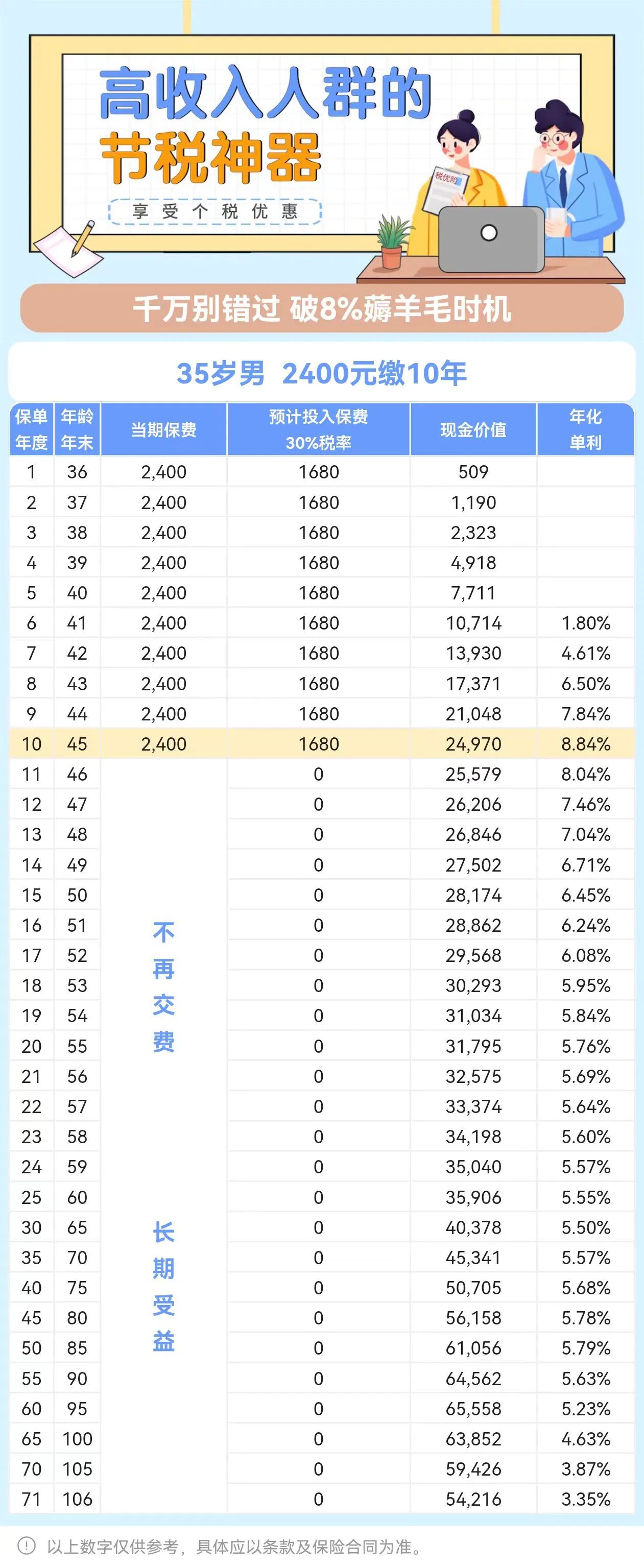Screen dimensions: 644x1568
Task: Click the highlighted 8.84% rate cell
Action: [585, 744]
